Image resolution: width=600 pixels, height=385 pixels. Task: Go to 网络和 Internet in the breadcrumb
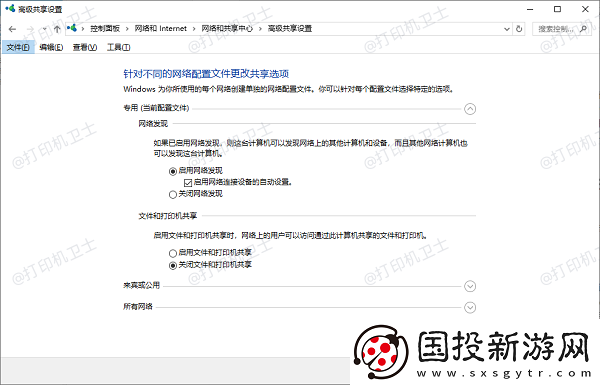161,29
